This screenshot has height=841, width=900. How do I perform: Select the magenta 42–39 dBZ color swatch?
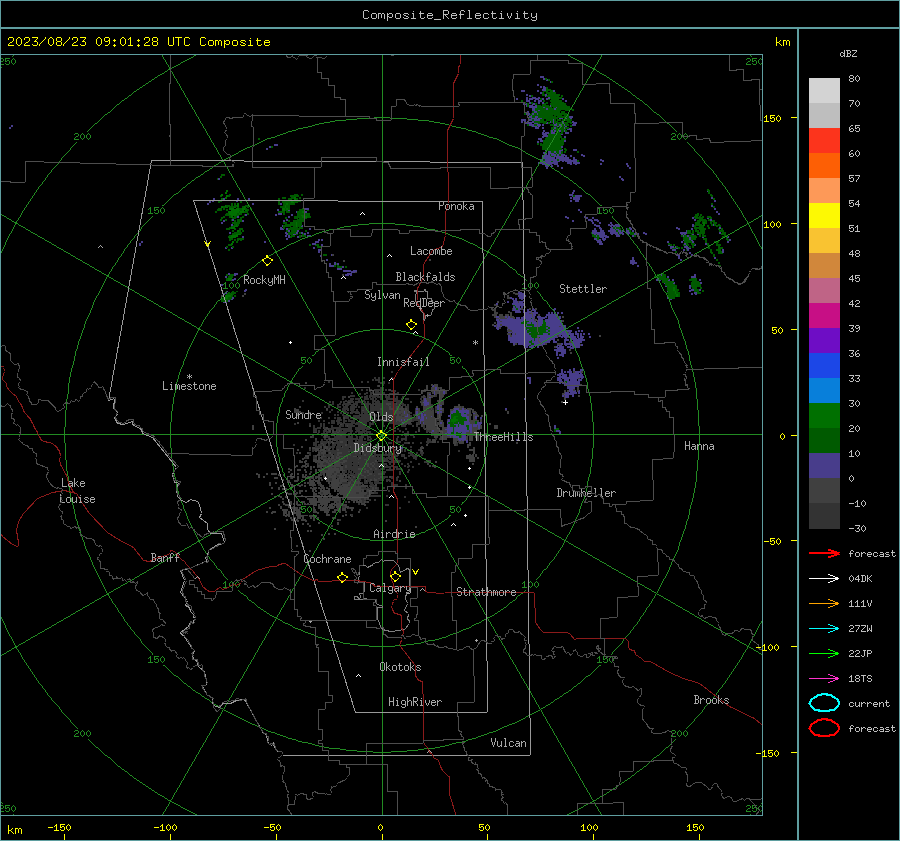coord(824,316)
